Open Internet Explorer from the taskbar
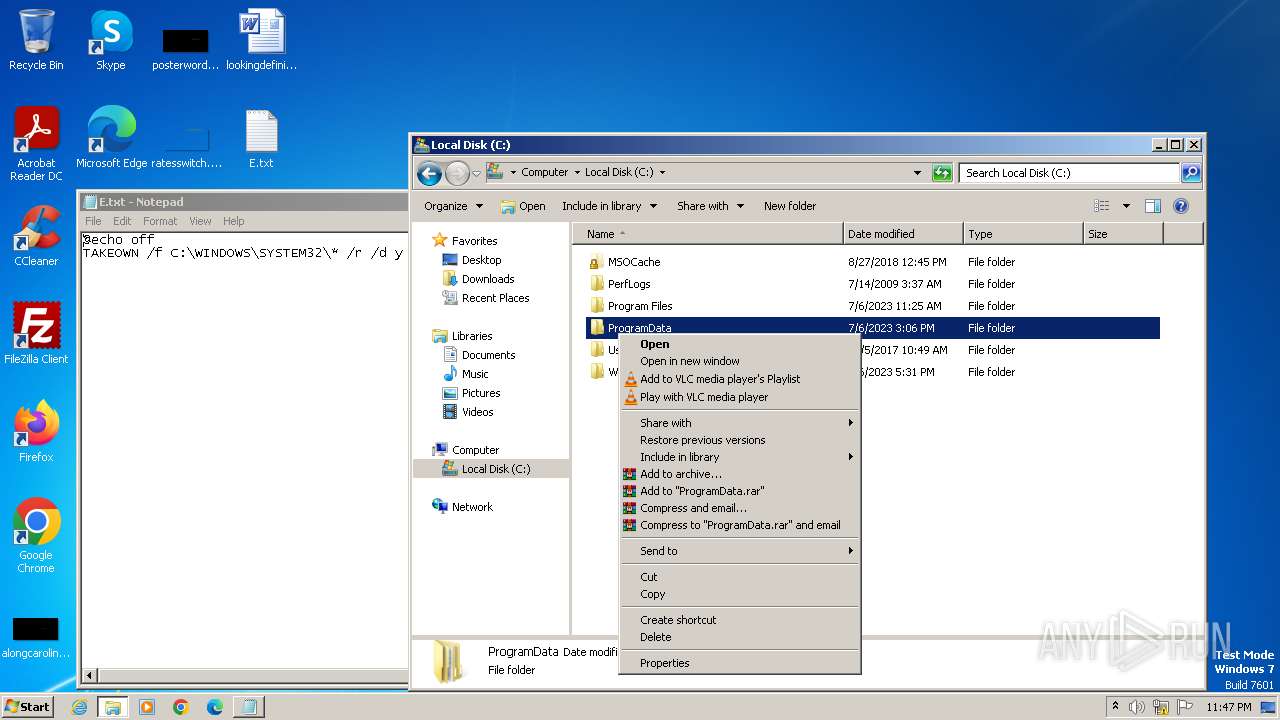This screenshot has width=1280, height=720. pyautogui.click(x=80, y=707)
